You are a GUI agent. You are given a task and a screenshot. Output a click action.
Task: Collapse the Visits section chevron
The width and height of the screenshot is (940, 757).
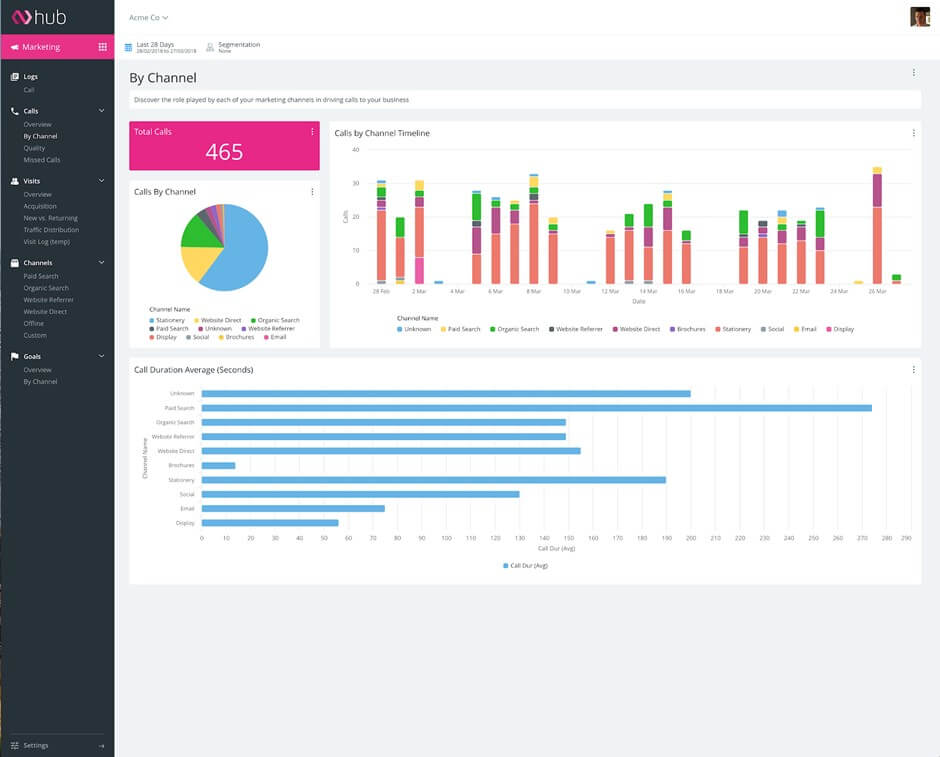pos(101,181)
